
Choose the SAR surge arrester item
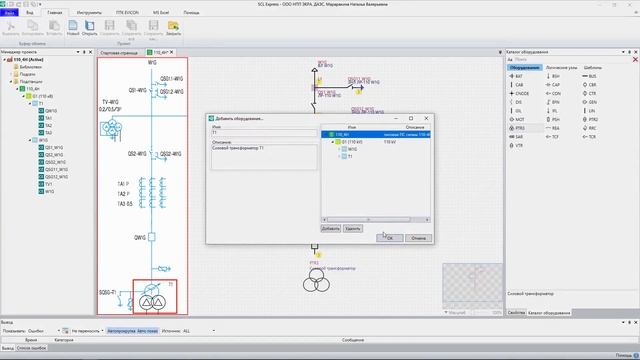[516, 137]
